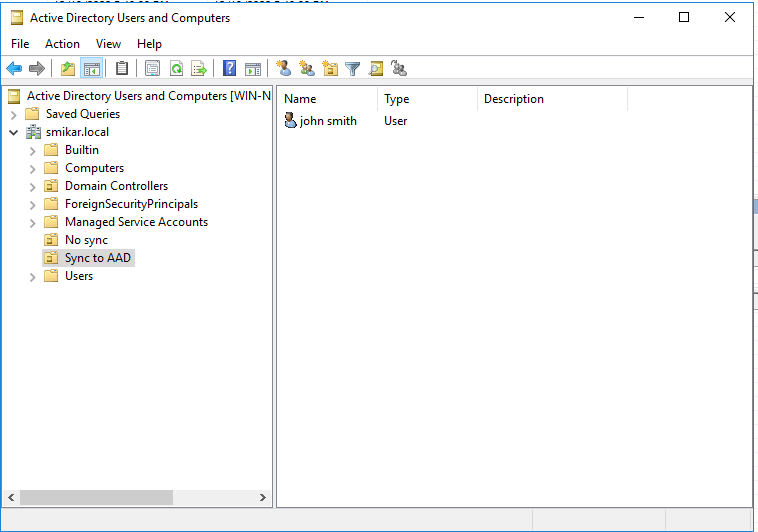Sort by the Name column header
This screenshot has height=532, width=758.
(329, 99)
